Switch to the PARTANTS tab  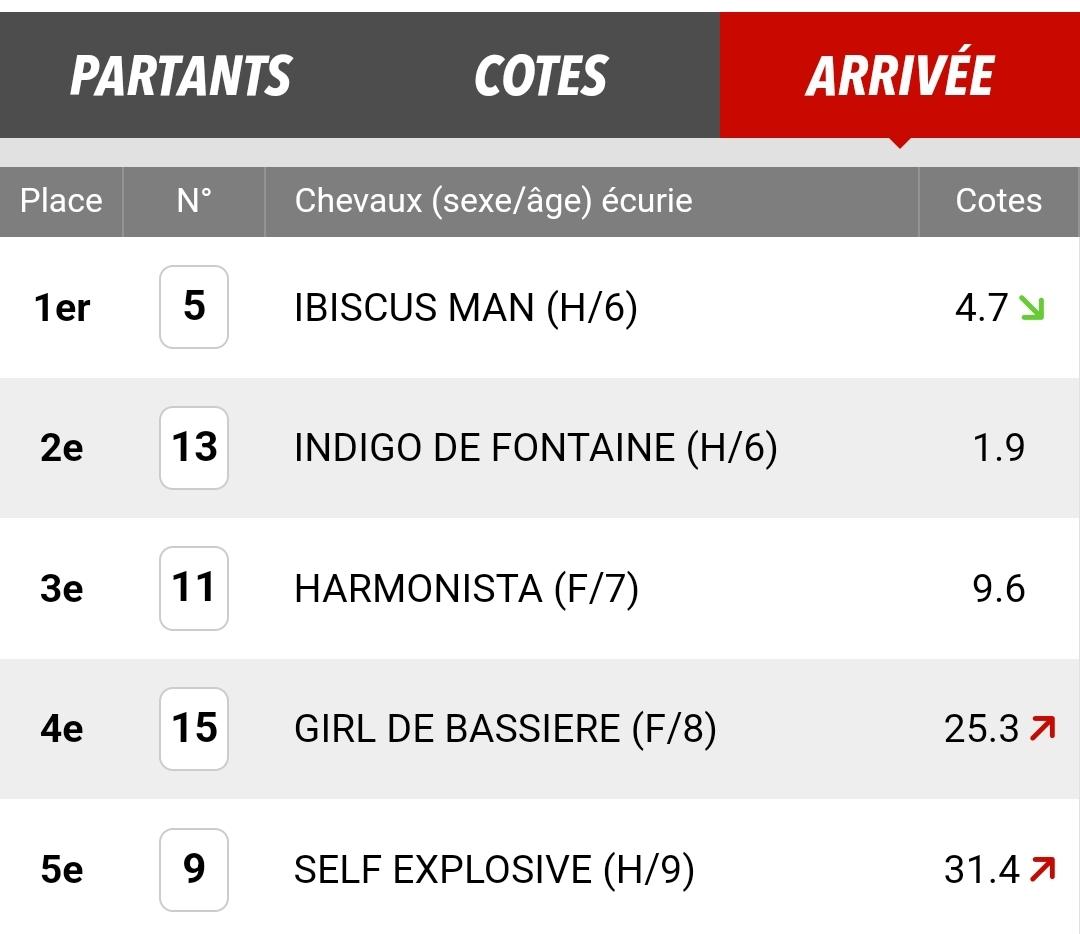[x=180, y=75]
